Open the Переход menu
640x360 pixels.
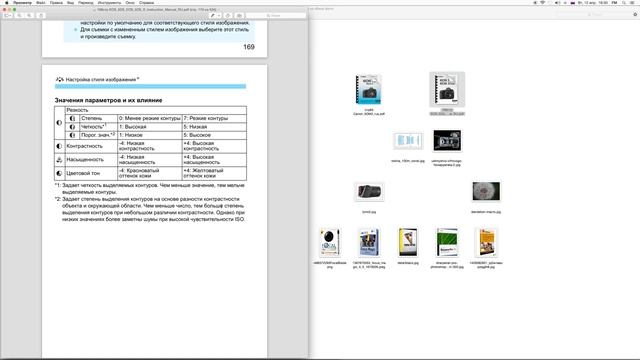(x=85, y=2)
